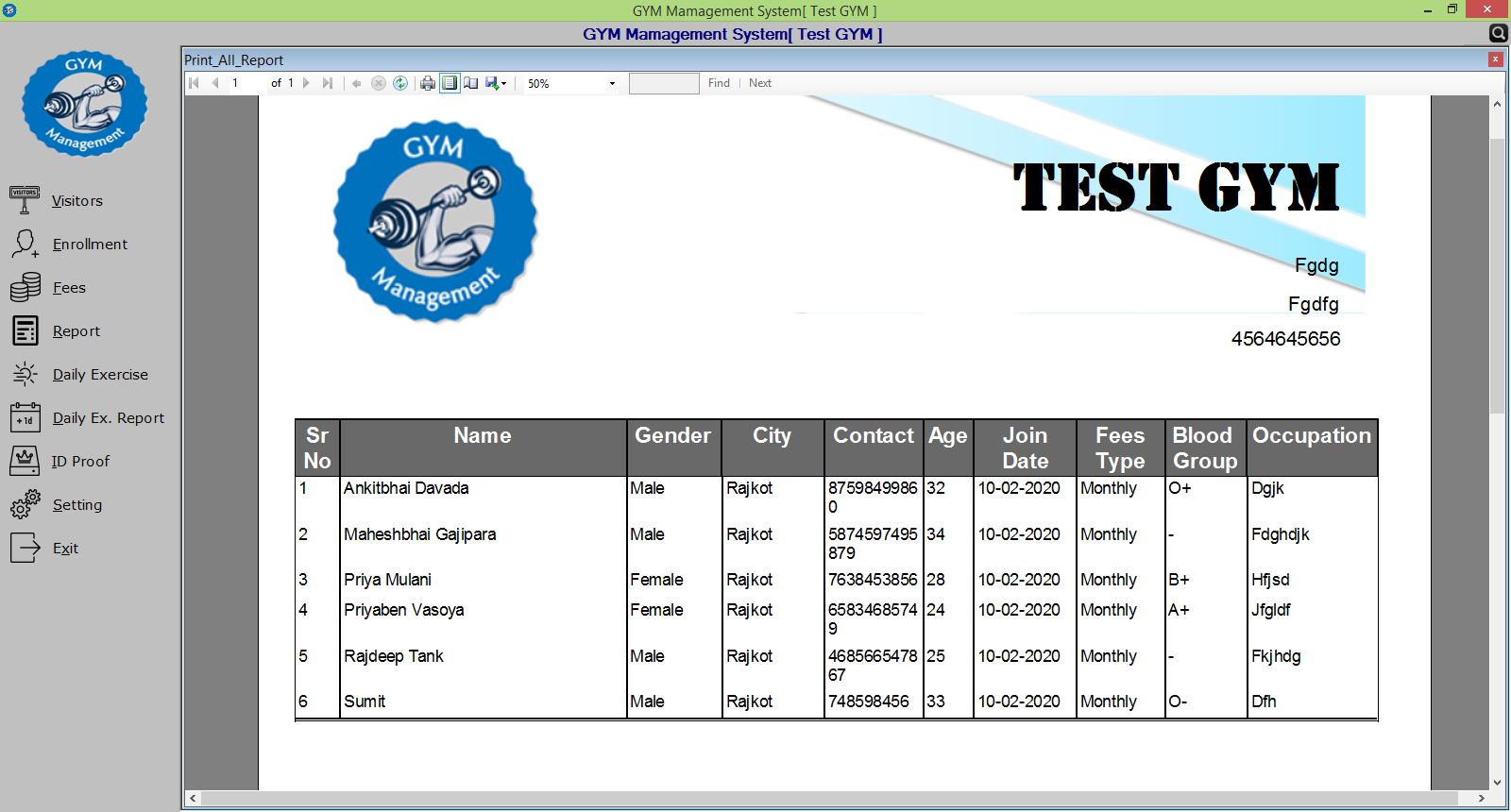1511x812 pixels.
Task: Stop report rendering
Action: pyautogui.click(x=378, y=83)
